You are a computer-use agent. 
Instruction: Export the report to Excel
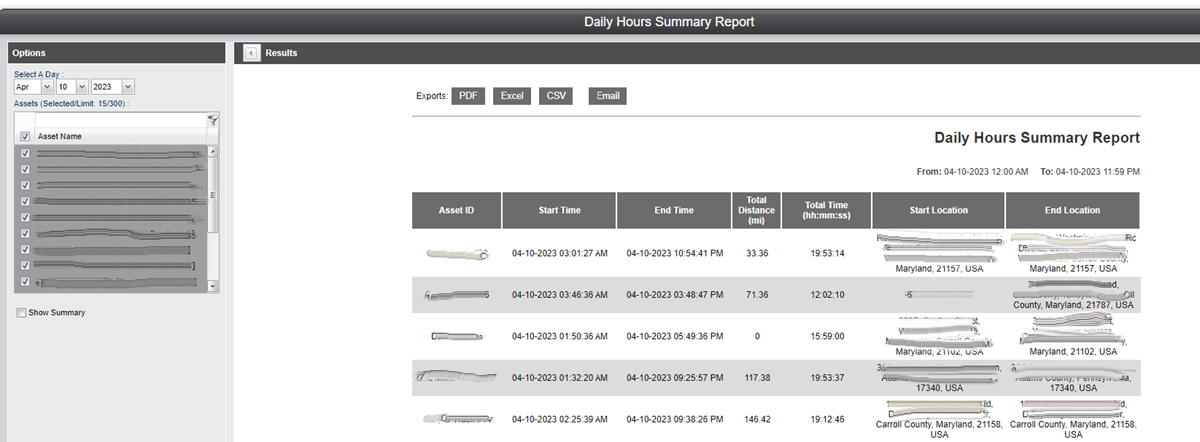[x=512, y=96]
